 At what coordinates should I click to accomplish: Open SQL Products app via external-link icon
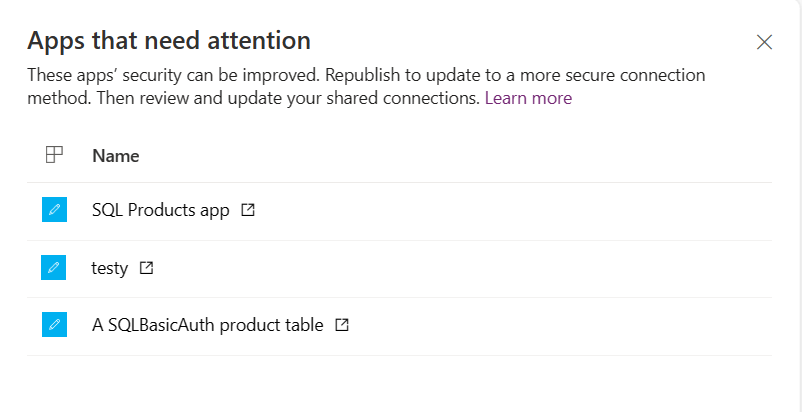[248, 210]
